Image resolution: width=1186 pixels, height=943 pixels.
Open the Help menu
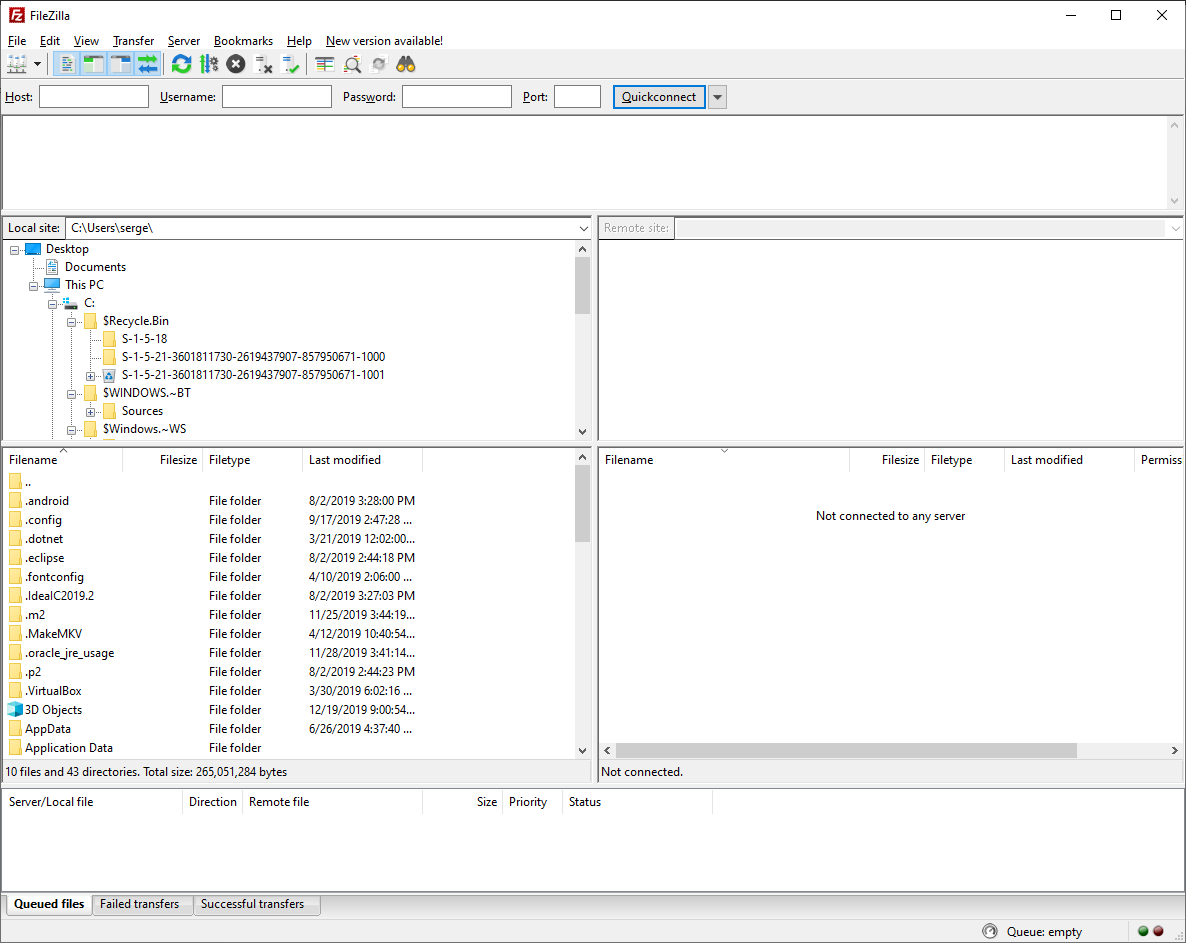tap(300, 41)
